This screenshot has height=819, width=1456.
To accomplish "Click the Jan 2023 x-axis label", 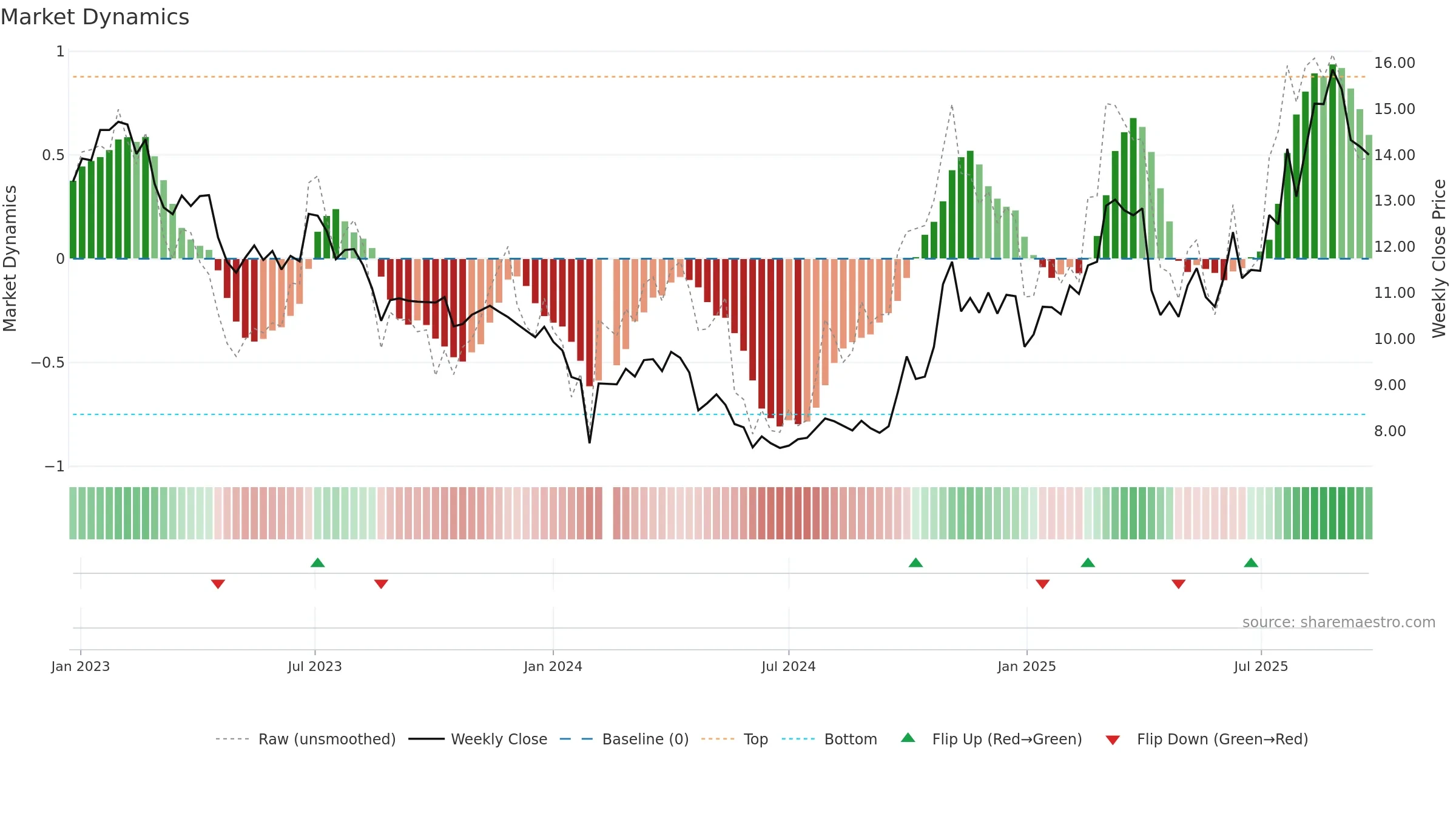I will 81,666.
